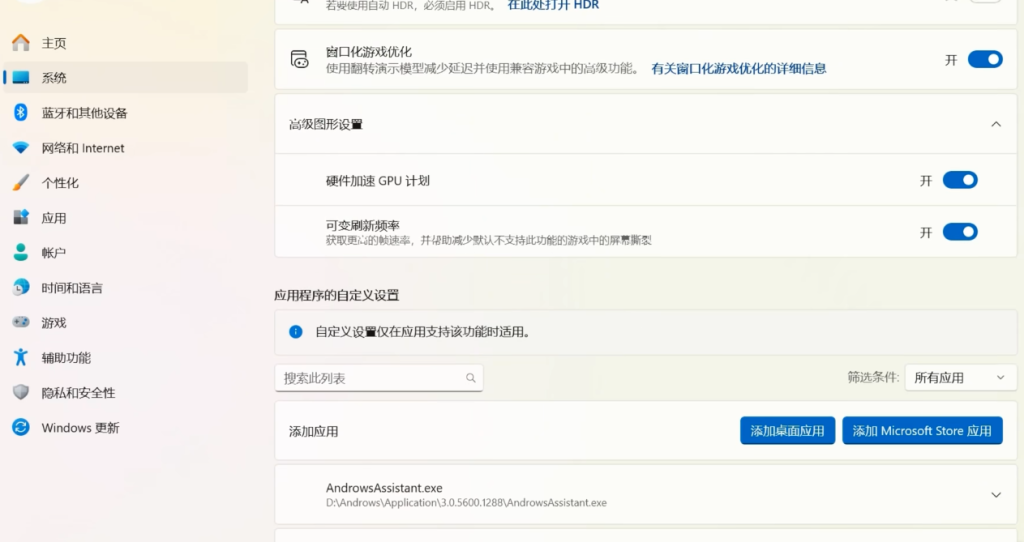Click the Apps (应用) icon

click(20, 218)
